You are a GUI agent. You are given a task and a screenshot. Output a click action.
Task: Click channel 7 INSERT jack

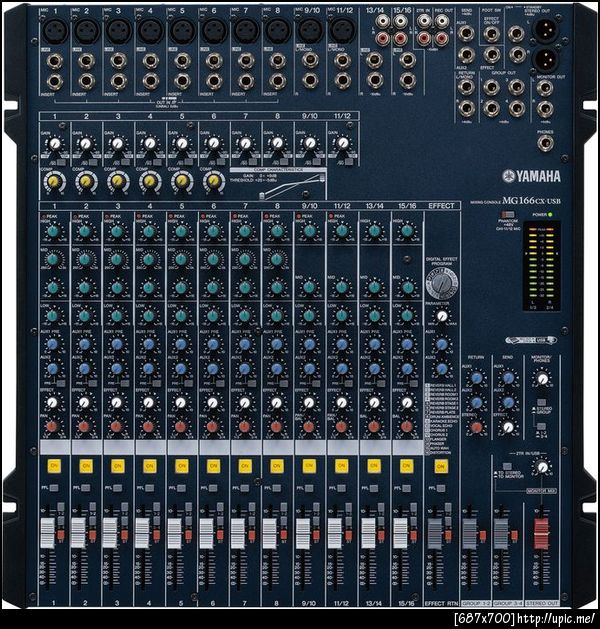245,81
